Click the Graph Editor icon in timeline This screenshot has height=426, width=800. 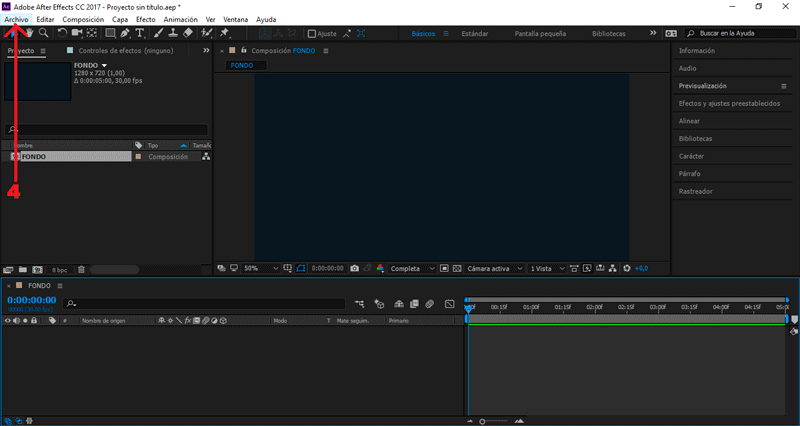coord(449,304)
